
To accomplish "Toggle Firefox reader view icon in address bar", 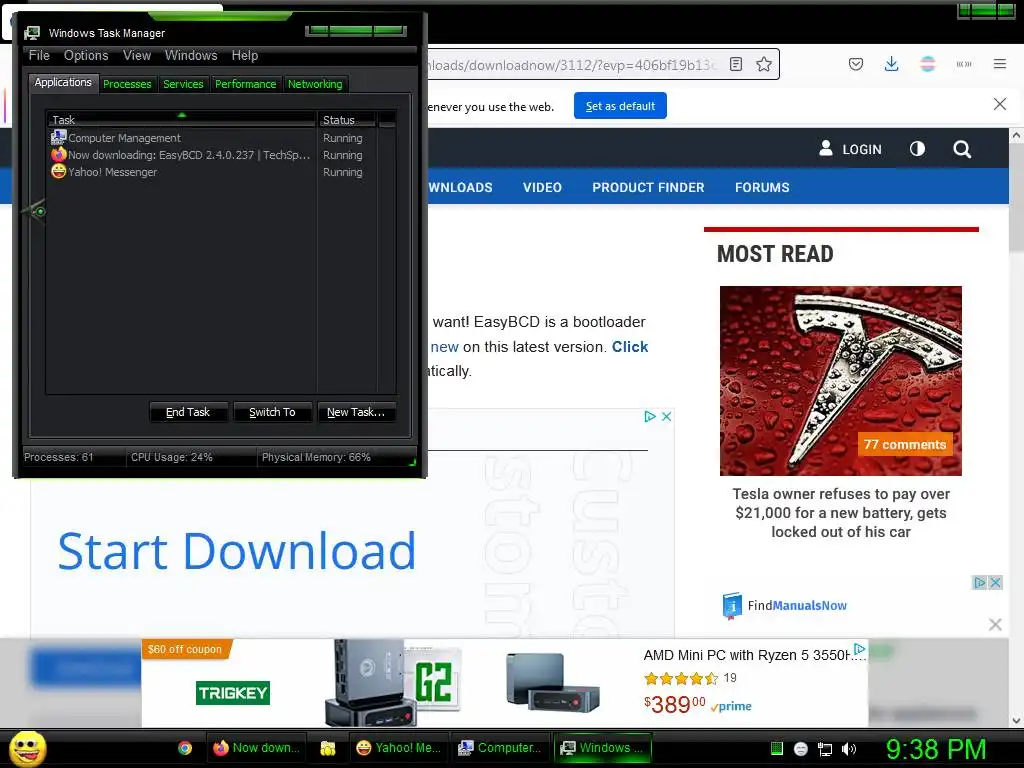I will click(736, 64).
